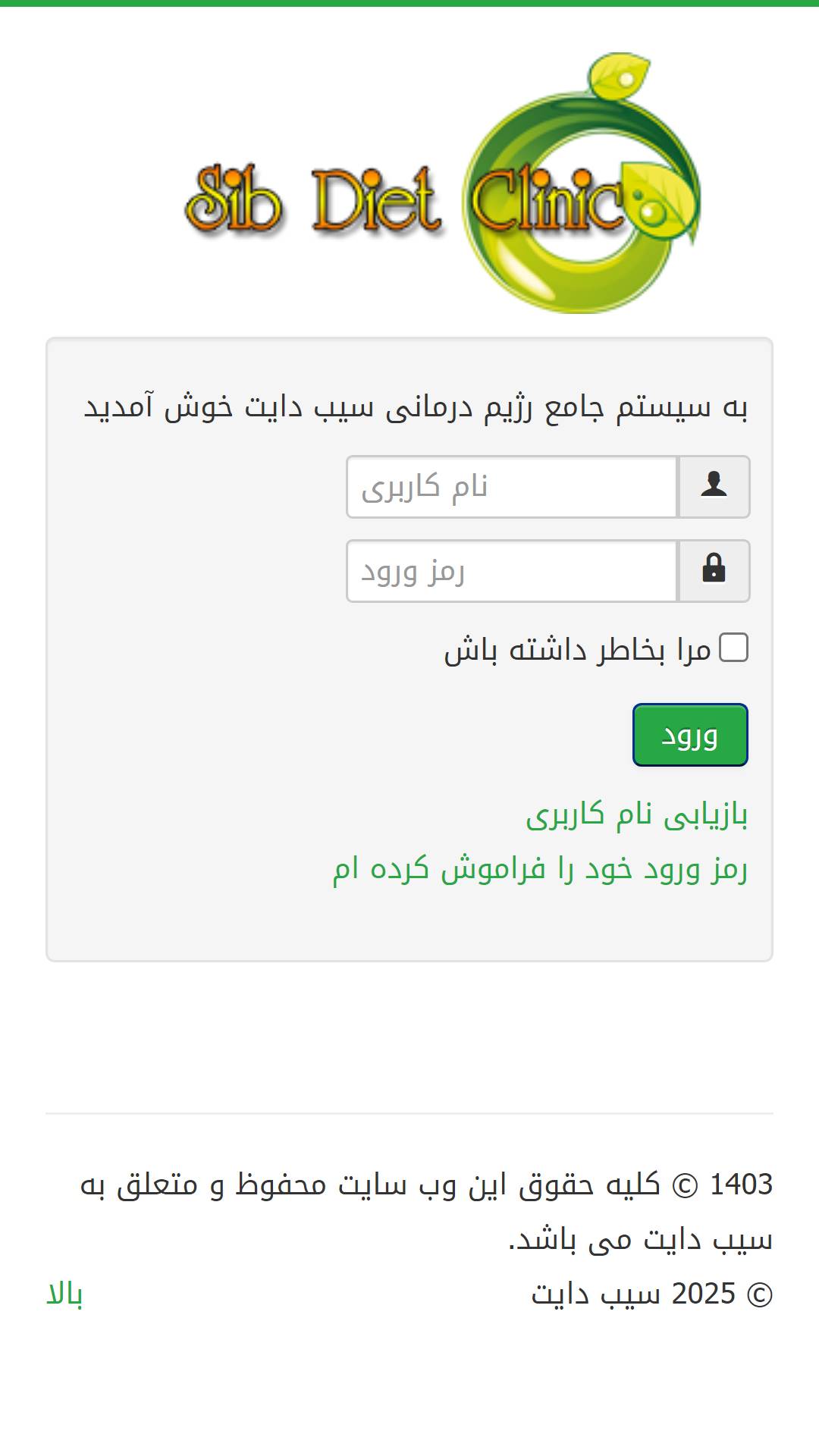Click the word Sib in the logo
The image size is (819, 1456).
pyautogui.click(x=234, y=199)
